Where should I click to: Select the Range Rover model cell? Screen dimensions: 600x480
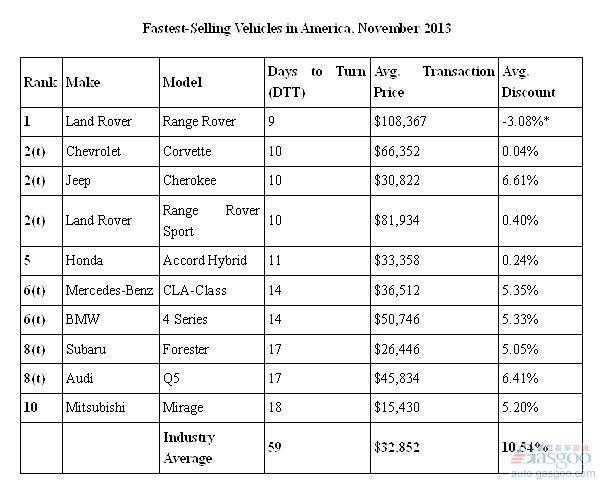coord(212,122)
